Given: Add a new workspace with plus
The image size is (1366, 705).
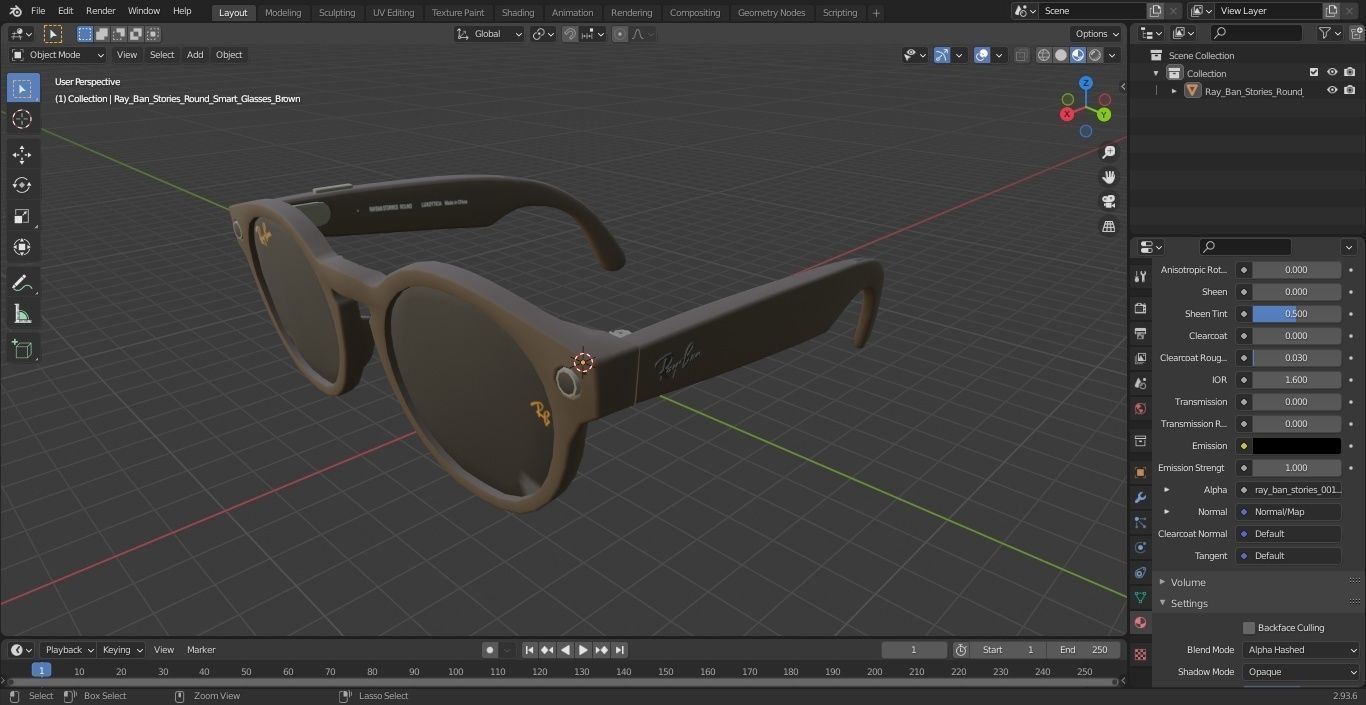Looking at the screenshot, I should pos(876,13).
